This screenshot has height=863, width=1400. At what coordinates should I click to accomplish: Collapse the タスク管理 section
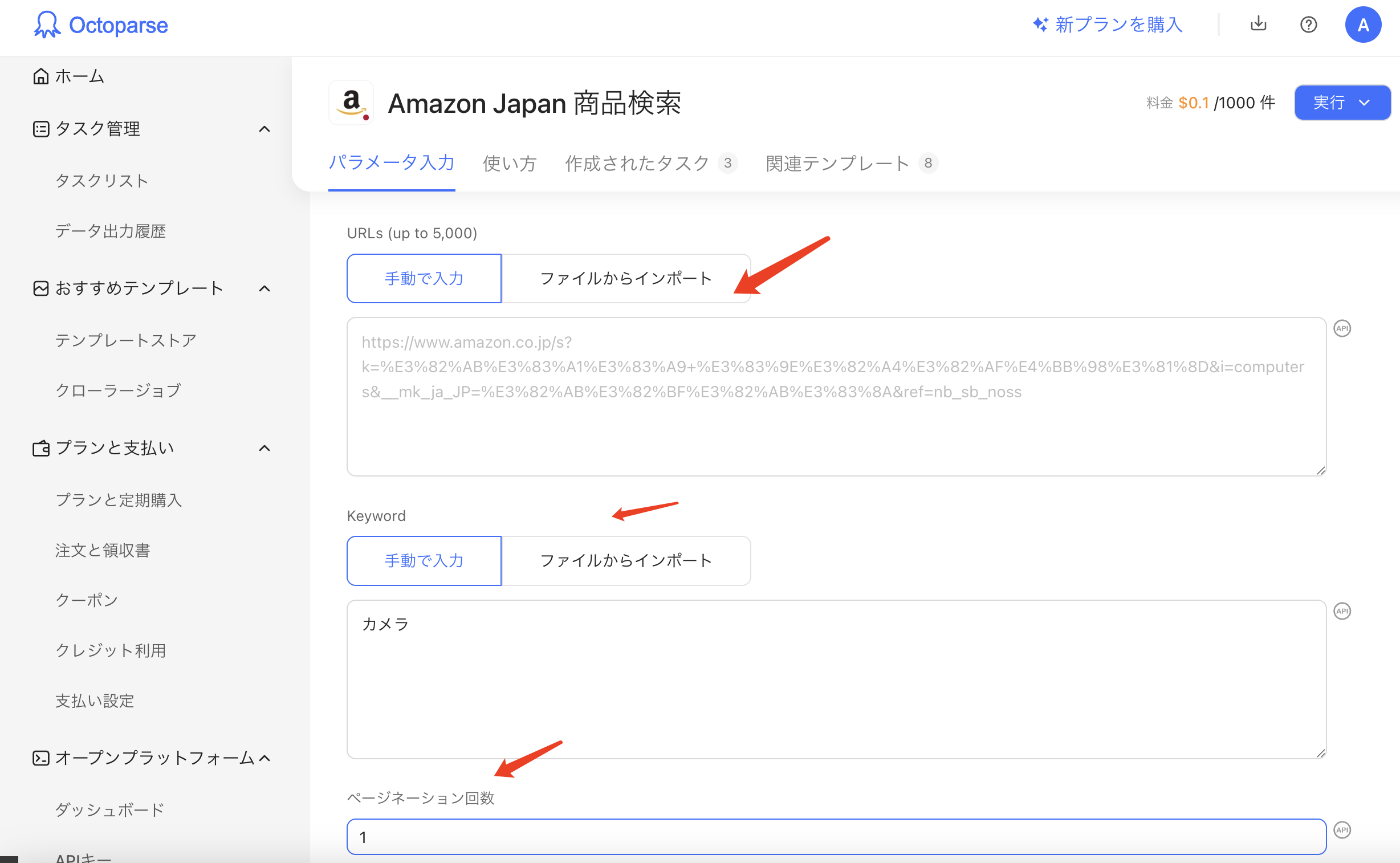tap(264, 129)
